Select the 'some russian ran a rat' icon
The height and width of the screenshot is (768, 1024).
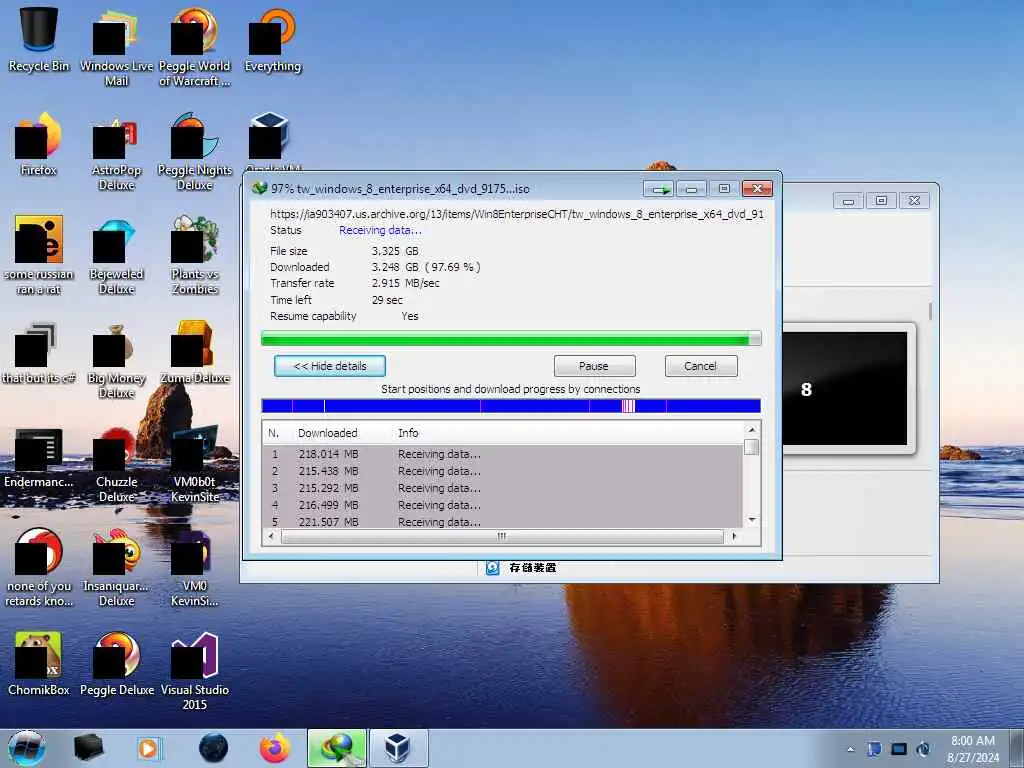39,255
